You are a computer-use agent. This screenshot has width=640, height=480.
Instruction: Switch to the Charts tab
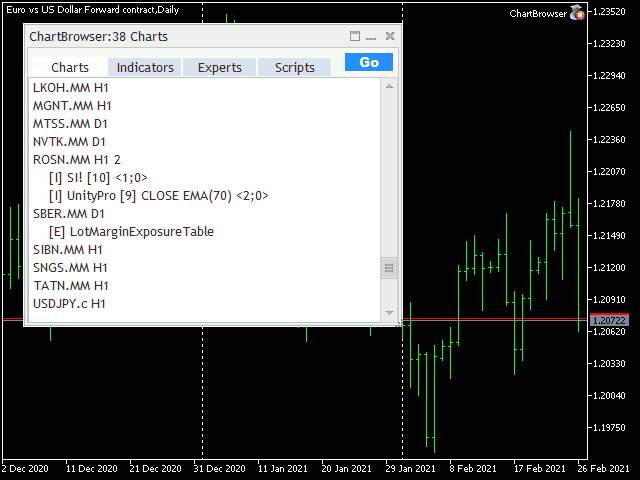70,67
